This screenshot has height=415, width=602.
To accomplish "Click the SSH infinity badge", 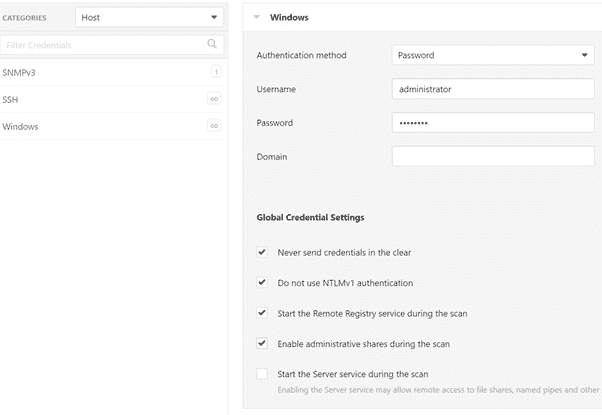I will pos(214,99).
